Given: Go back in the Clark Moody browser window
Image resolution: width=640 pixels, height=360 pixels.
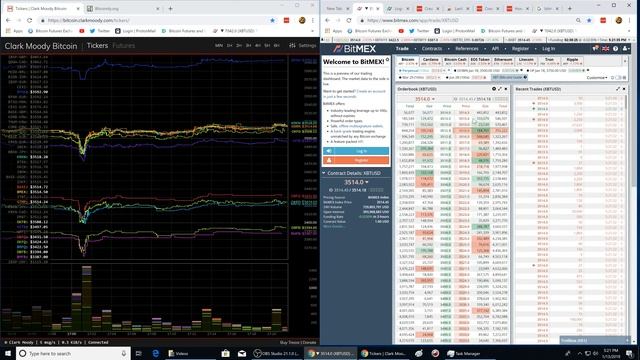Looking at the screenshot, I should (8, 20).
